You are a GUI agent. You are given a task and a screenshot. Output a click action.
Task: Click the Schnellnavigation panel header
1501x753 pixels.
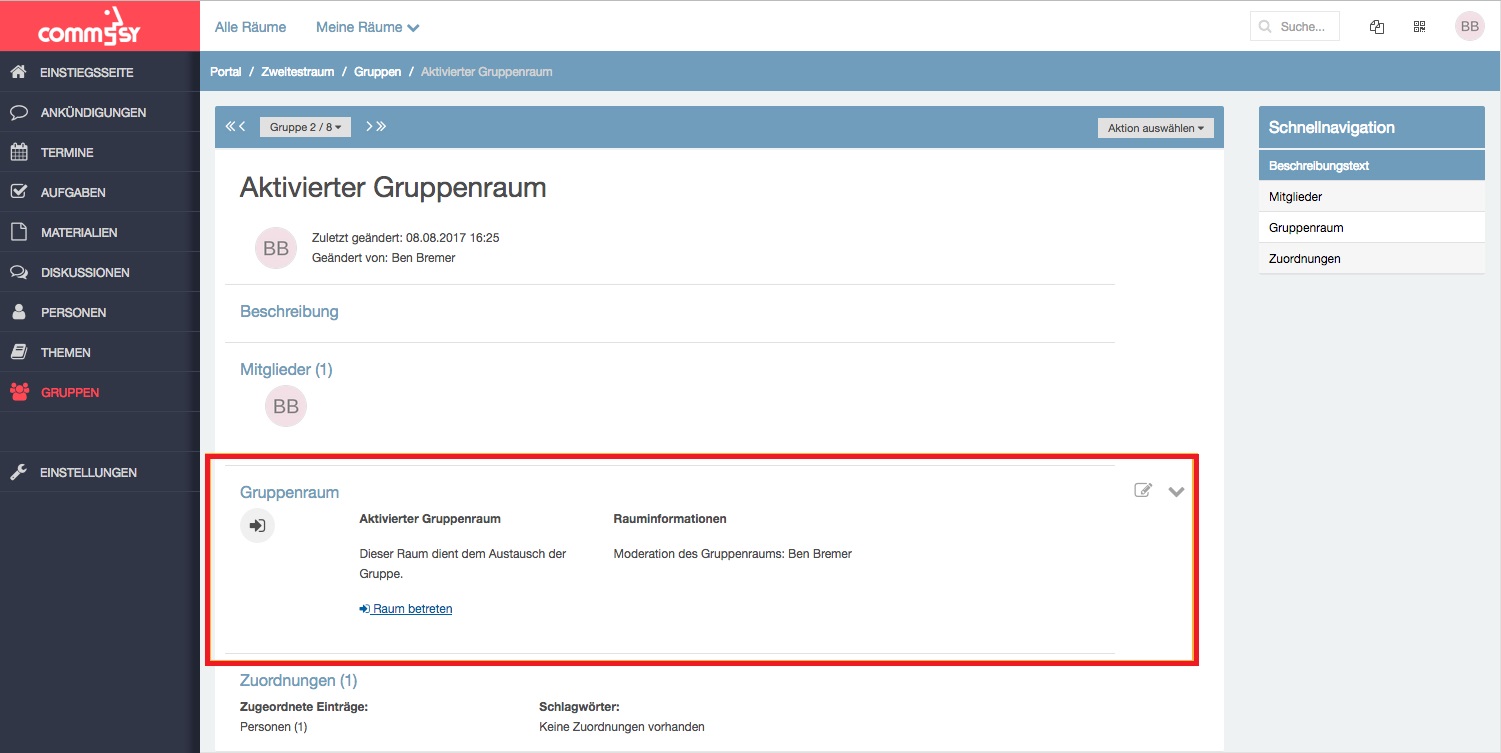coord(1371,127)
